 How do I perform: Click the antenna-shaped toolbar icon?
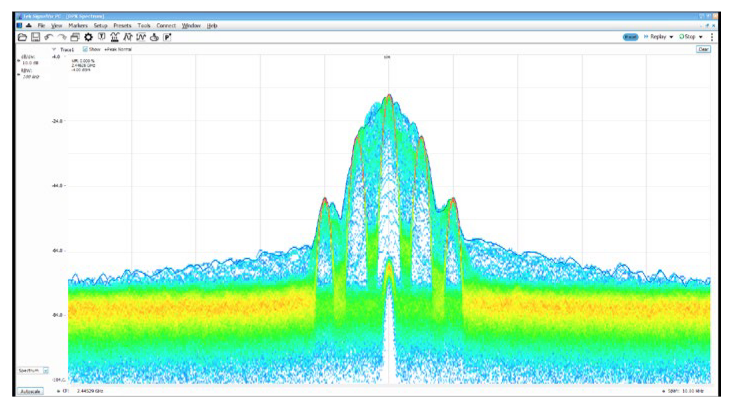(x=114, y=37)
